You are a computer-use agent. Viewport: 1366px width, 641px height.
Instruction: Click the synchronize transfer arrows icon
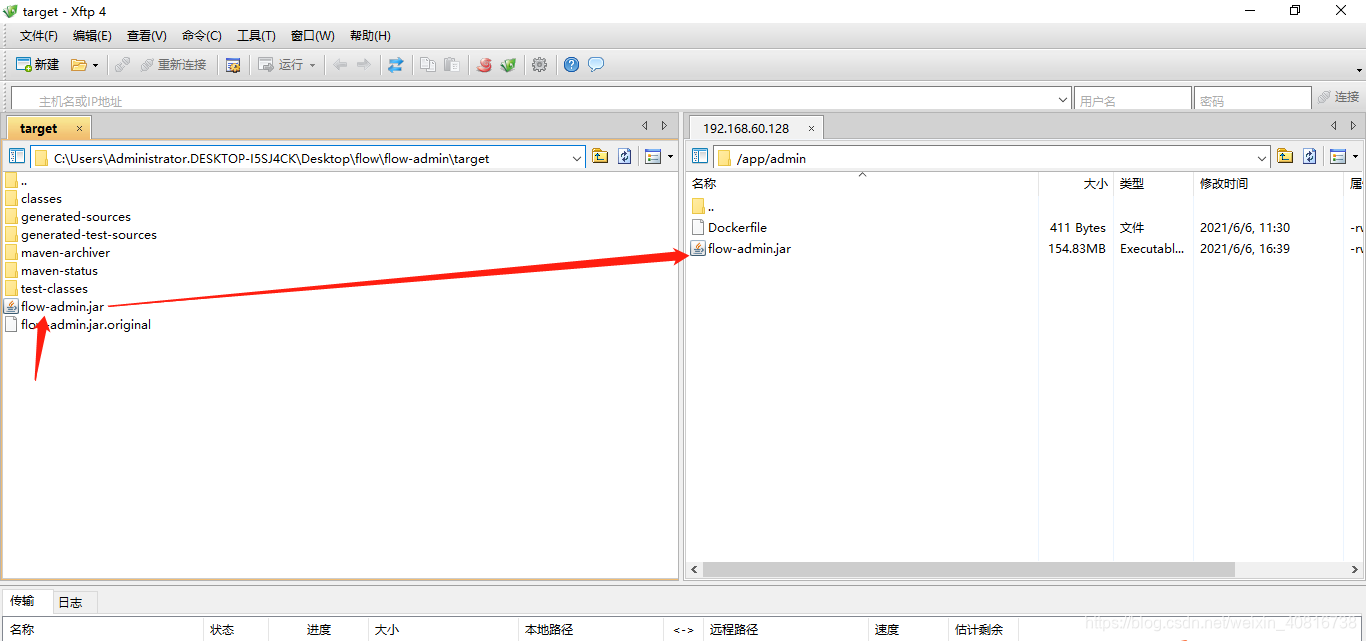pos(396,65)
